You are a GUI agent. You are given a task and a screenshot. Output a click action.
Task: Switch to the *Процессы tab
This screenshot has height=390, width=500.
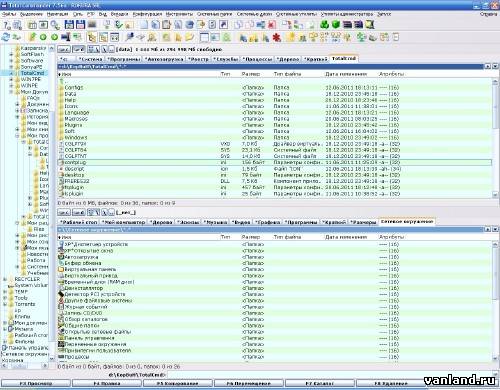(257, 59)
